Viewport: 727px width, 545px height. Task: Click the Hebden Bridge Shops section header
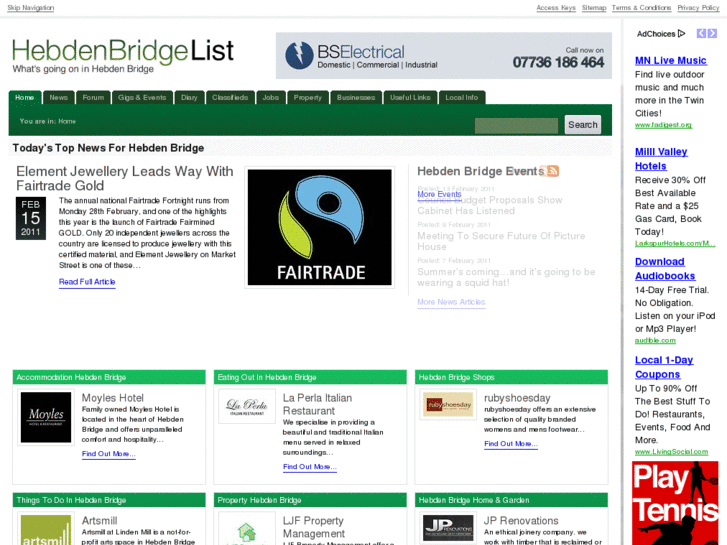511,377
